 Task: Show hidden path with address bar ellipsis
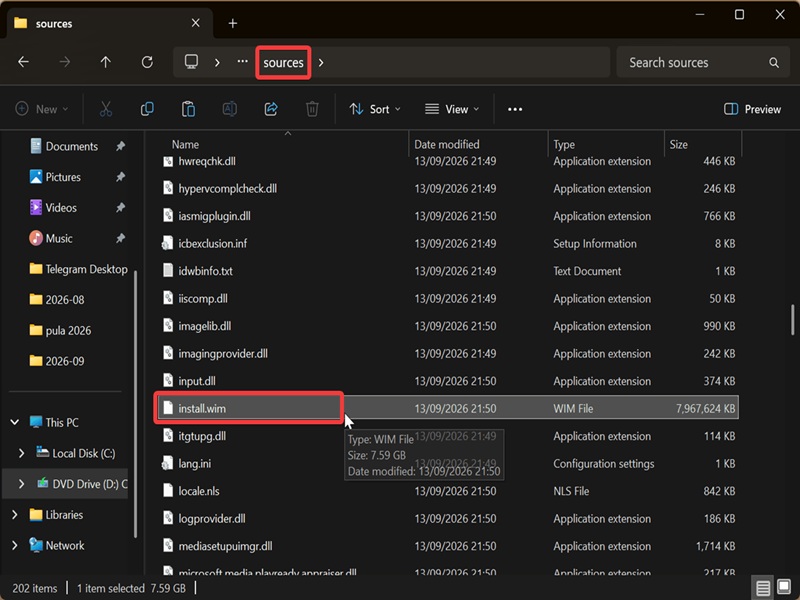click(242, 62)
